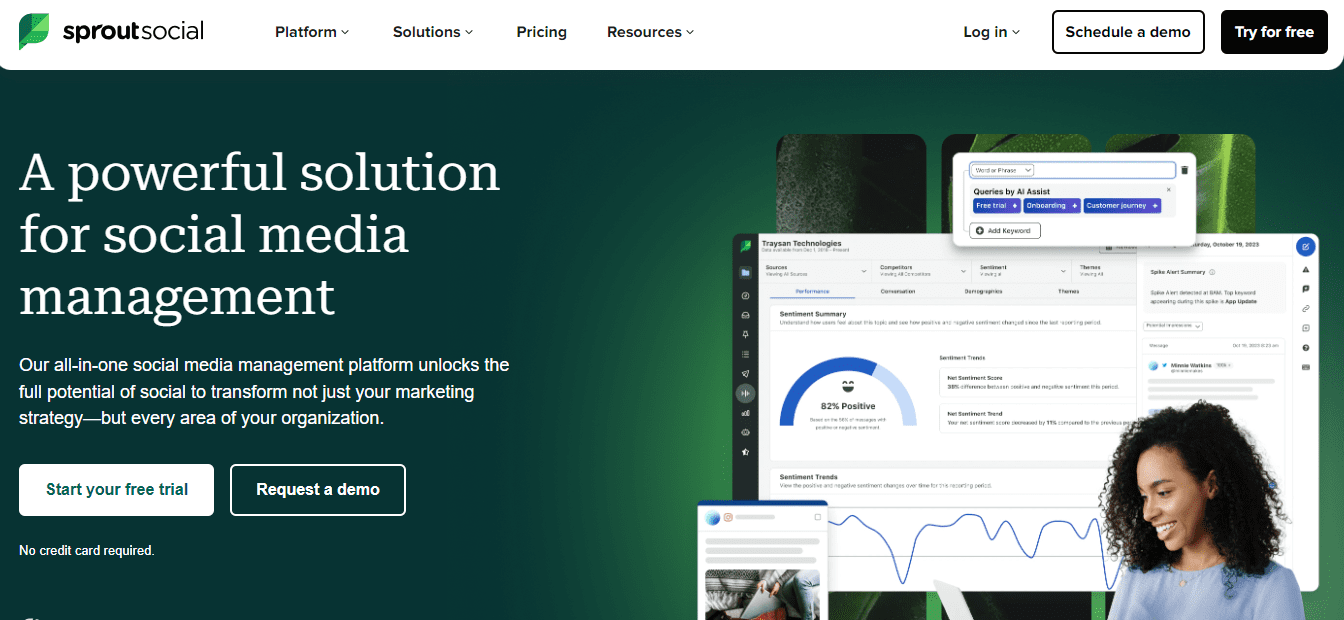The width and height of the screenshot is (1344, 620).
Task: Click the alert triangle icon in right sidebar
Action: tap(1305, 270)
